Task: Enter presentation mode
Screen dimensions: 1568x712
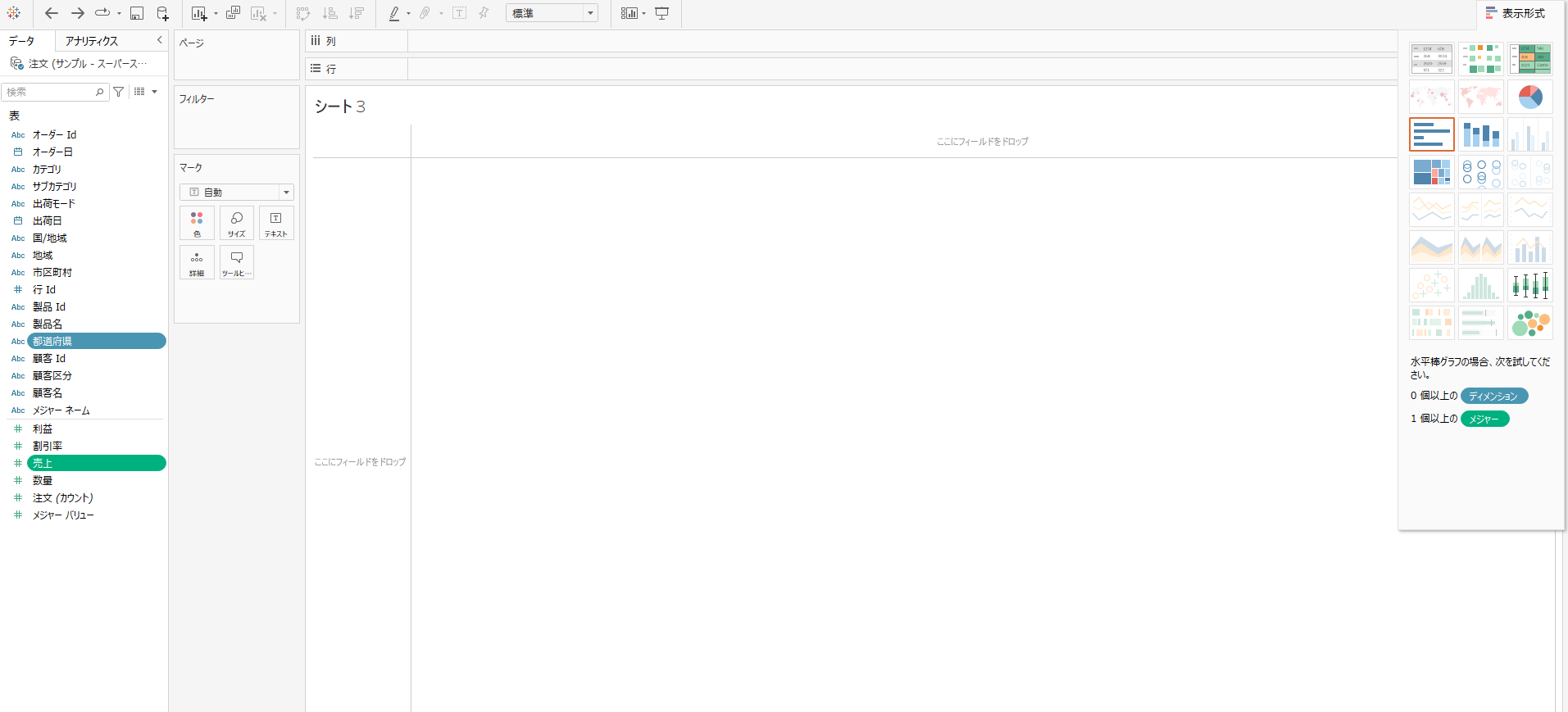Action: (x=661, y=13)
